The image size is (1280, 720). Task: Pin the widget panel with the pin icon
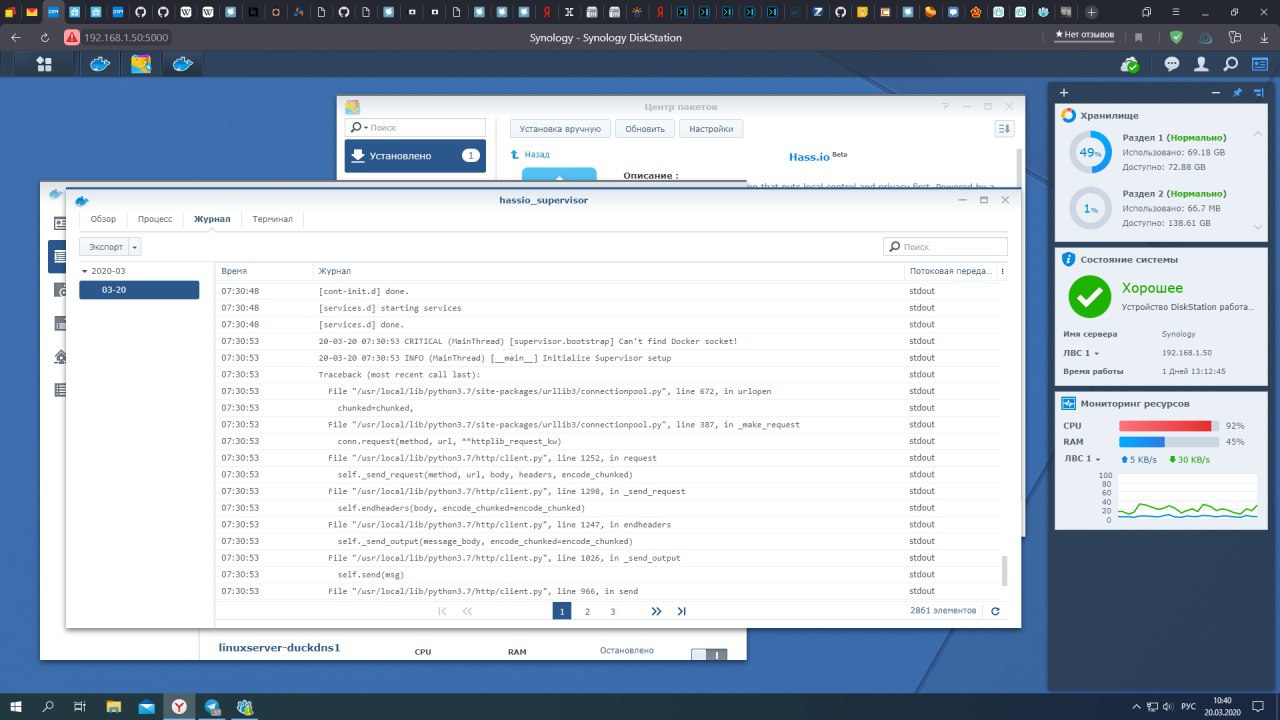click(x=1237, y=92)
